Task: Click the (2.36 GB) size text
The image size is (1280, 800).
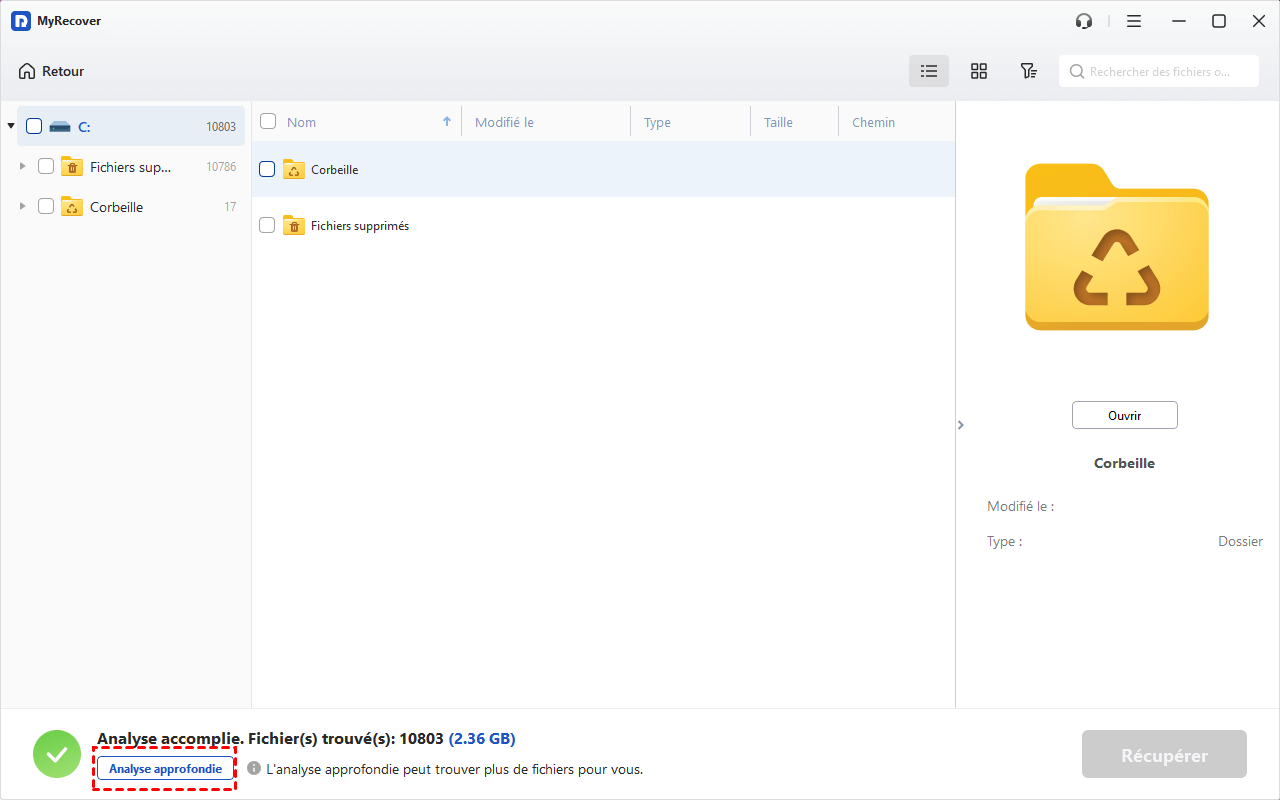Action: tap(482, 739)
